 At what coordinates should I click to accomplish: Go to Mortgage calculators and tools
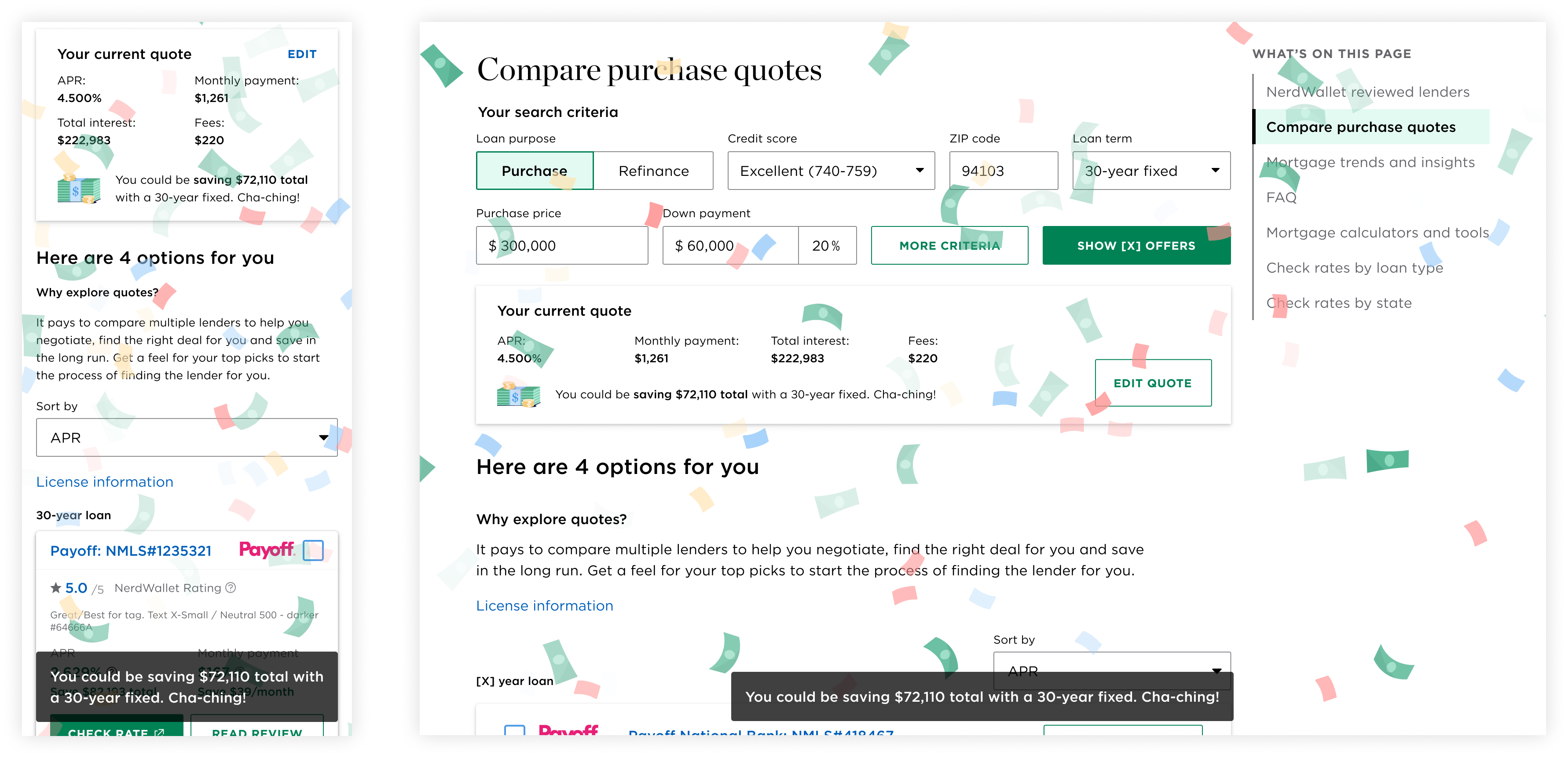[x=1377, y=233]
